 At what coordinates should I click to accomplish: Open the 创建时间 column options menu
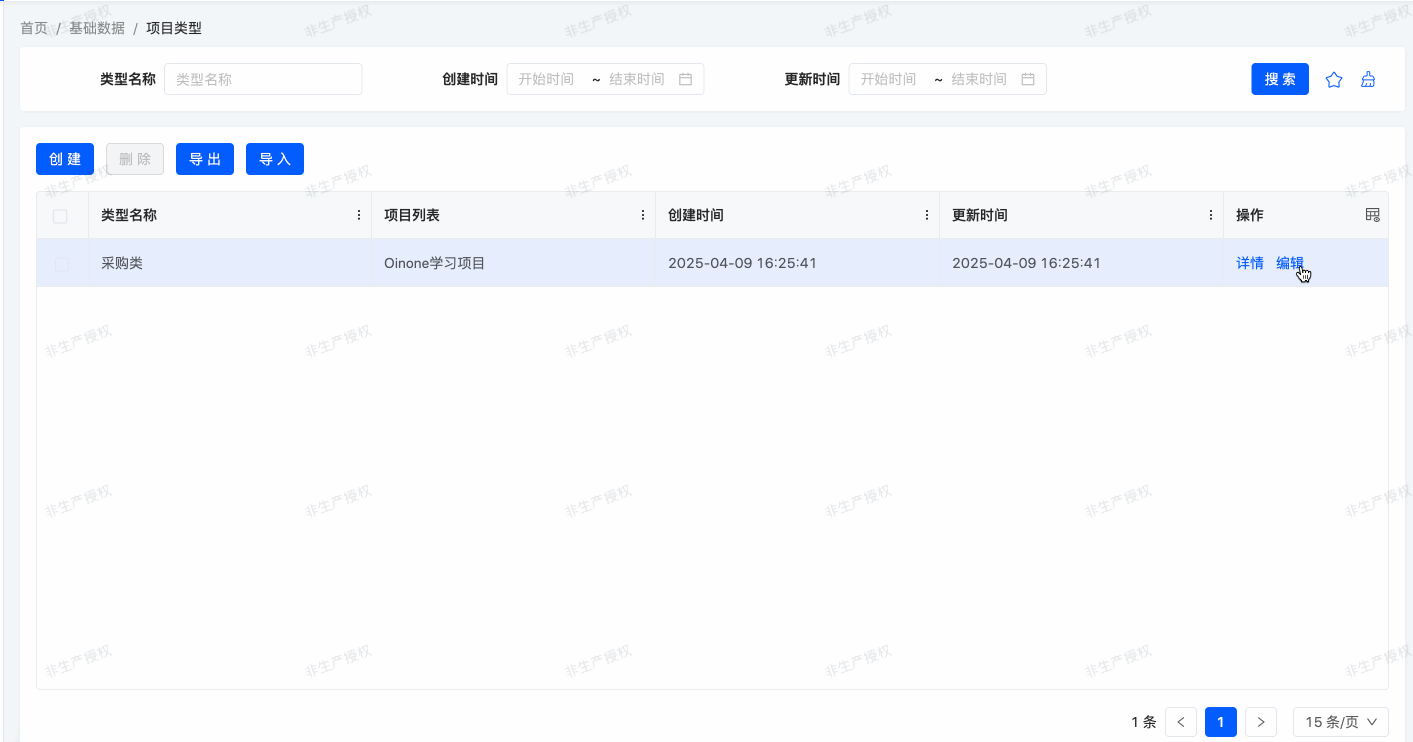927,215
